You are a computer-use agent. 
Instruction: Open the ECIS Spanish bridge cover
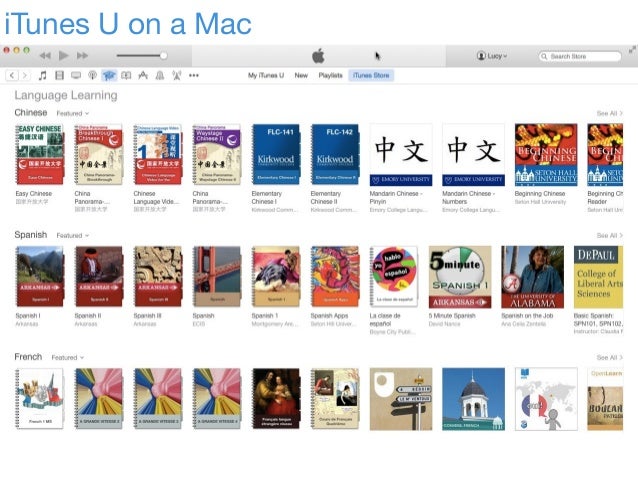click(216, 276)
